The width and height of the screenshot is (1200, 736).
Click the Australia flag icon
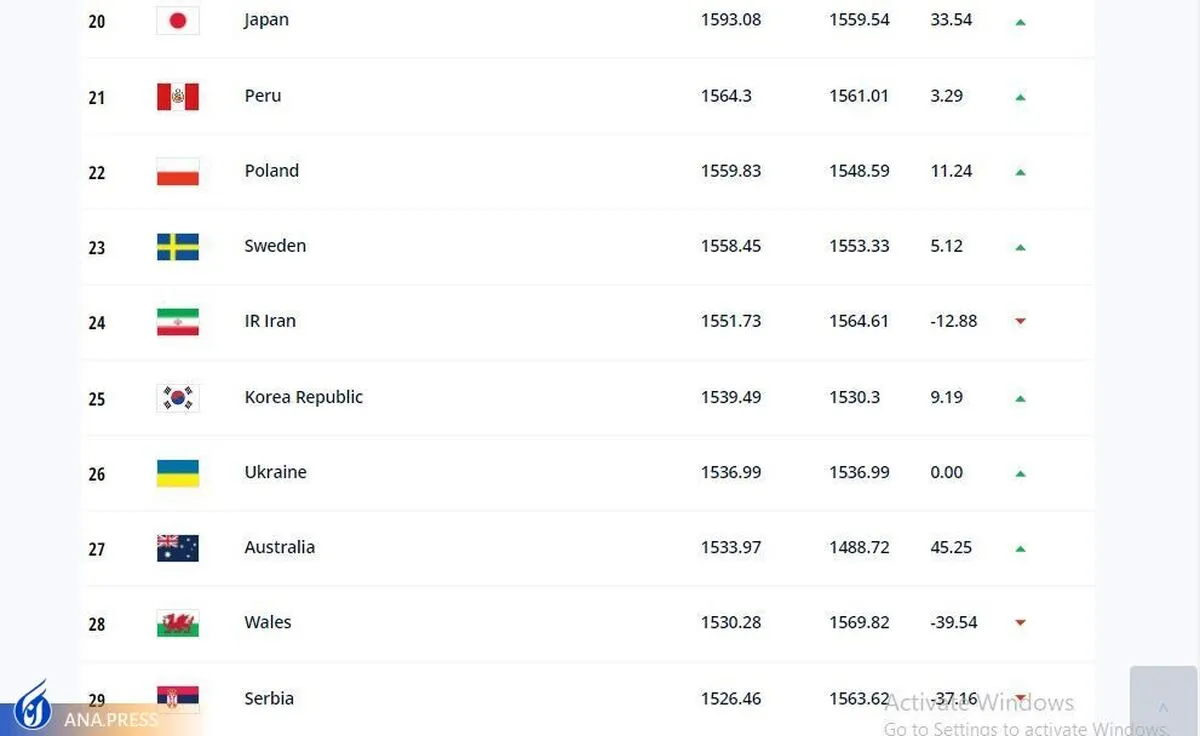(x=178, y=548)
